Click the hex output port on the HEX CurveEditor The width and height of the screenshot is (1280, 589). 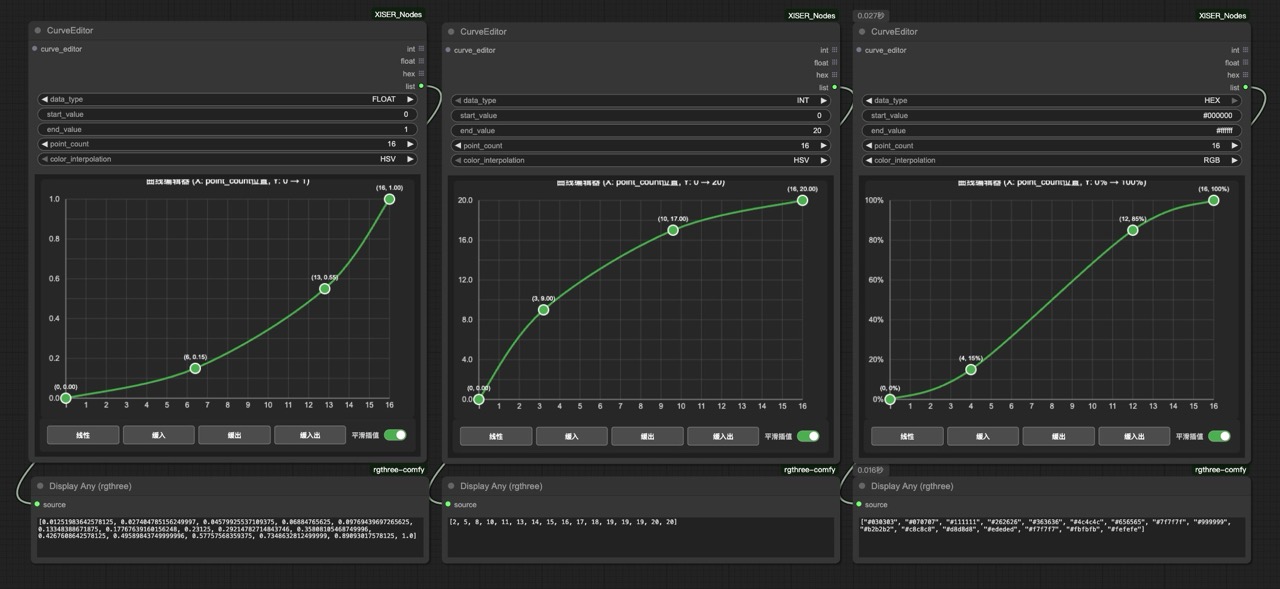click(1245, 75)
